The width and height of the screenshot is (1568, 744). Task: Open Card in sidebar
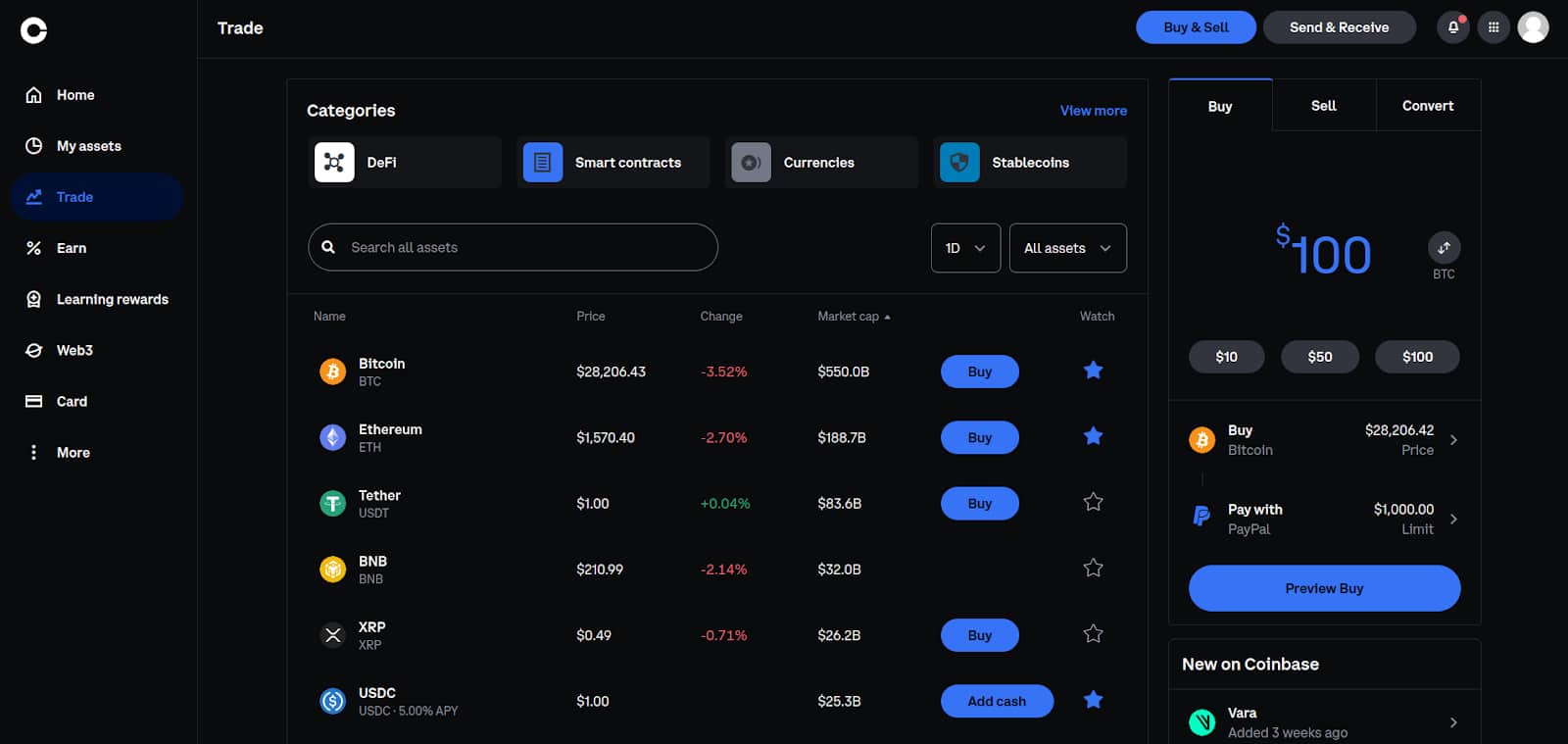[x=97, y=401]
